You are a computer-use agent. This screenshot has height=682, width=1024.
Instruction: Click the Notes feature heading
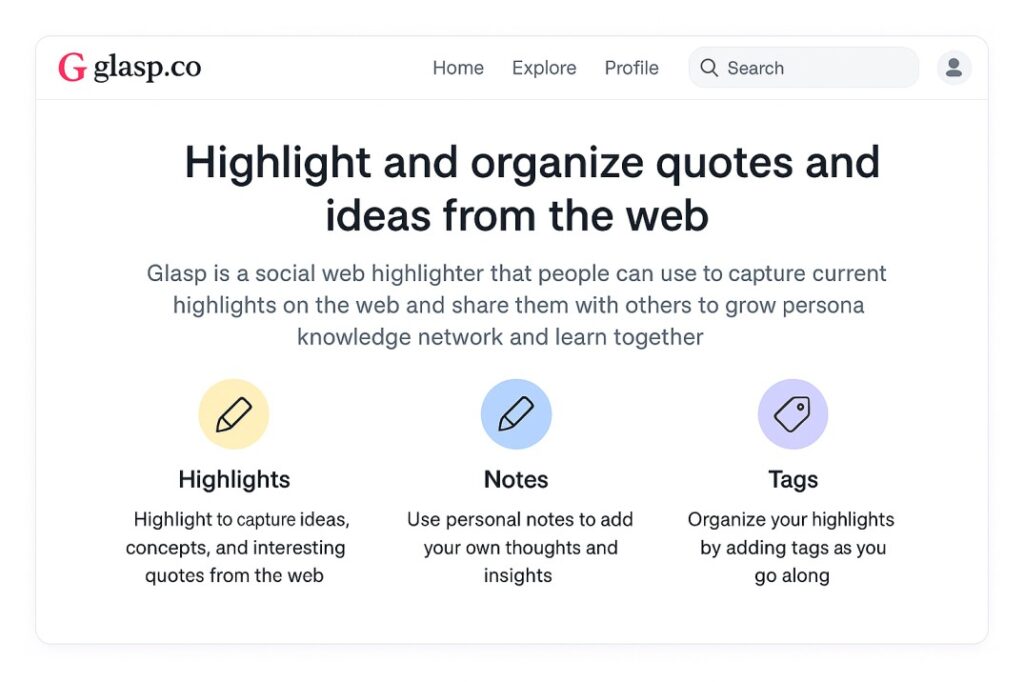[516, 479]
